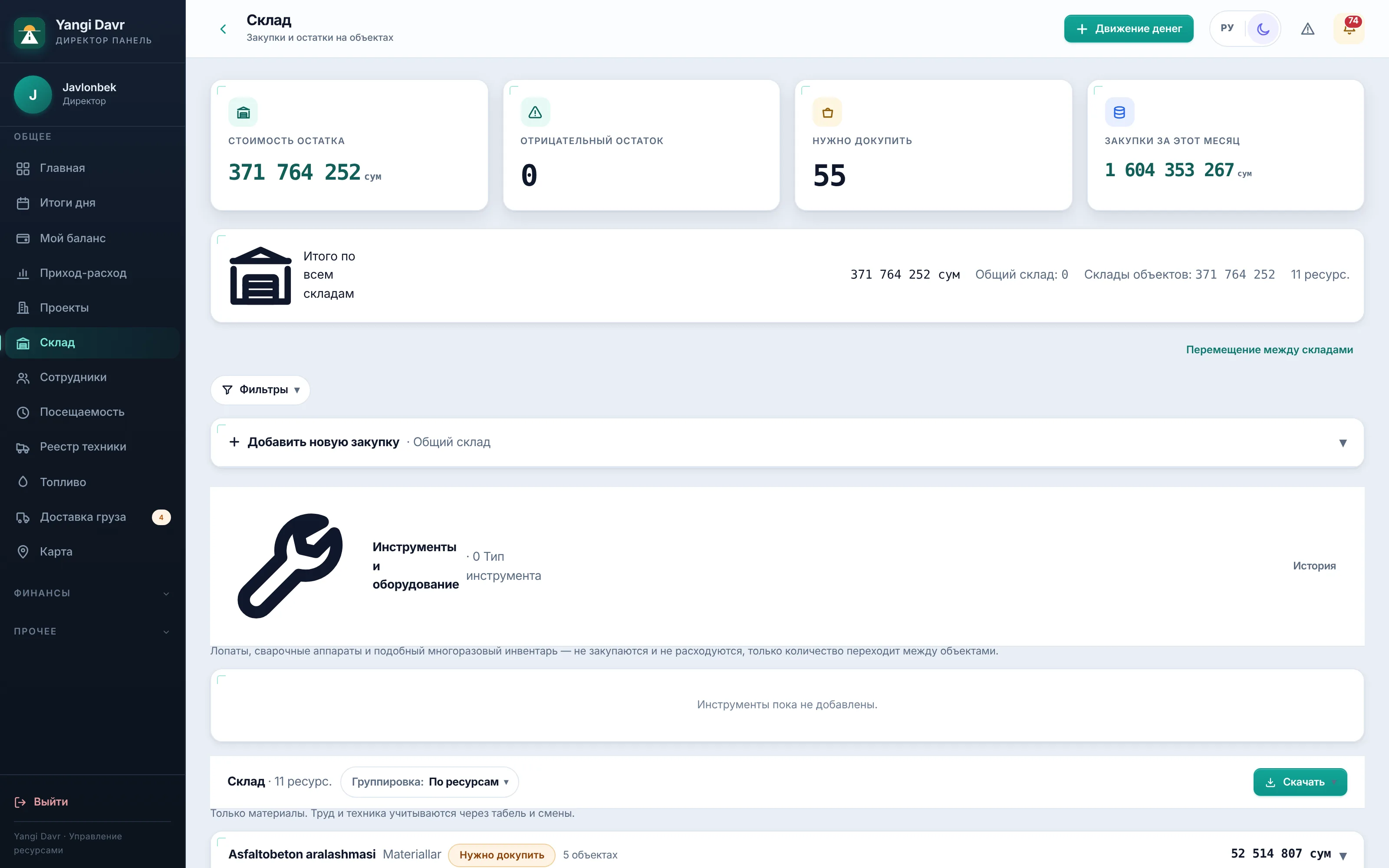1389x868 pixels.
Task: Click the warehouse icon on Стоимость остатка card
Action: (x=243, y=112)
